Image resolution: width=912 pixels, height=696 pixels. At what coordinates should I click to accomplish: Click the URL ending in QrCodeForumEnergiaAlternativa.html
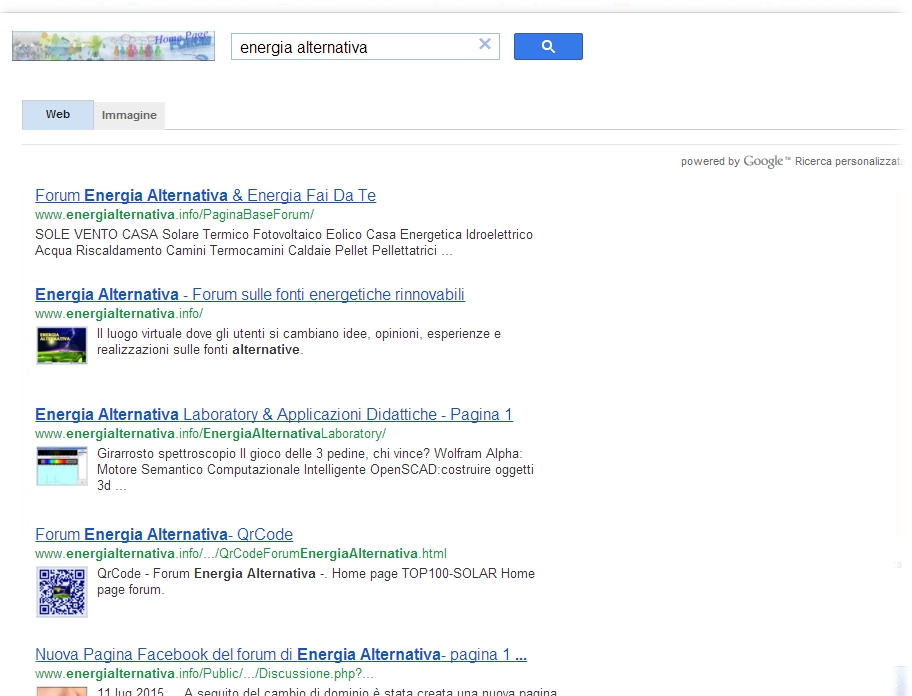(241, 554)
